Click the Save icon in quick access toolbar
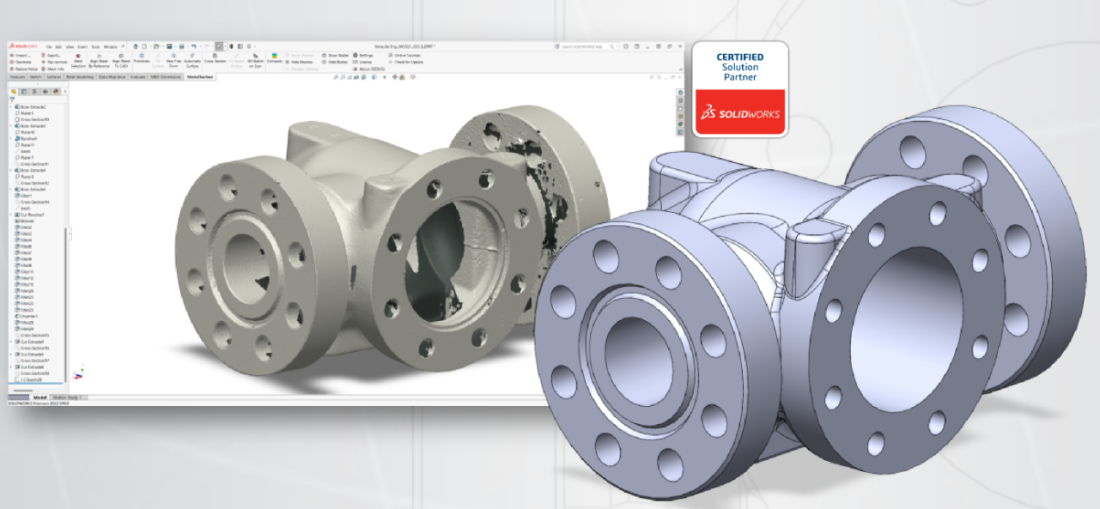Screen dimensions: 1100x509 [x=169, y=46]
